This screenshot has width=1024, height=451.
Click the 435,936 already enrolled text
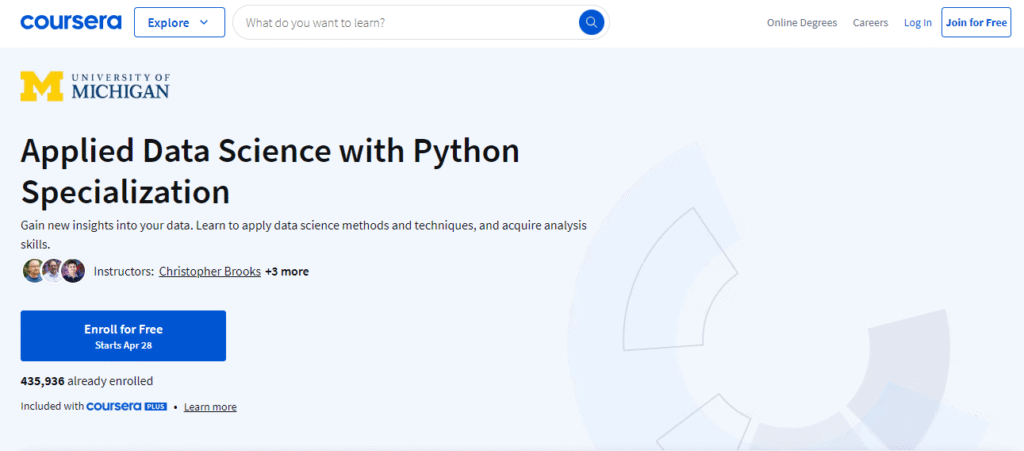87,381
